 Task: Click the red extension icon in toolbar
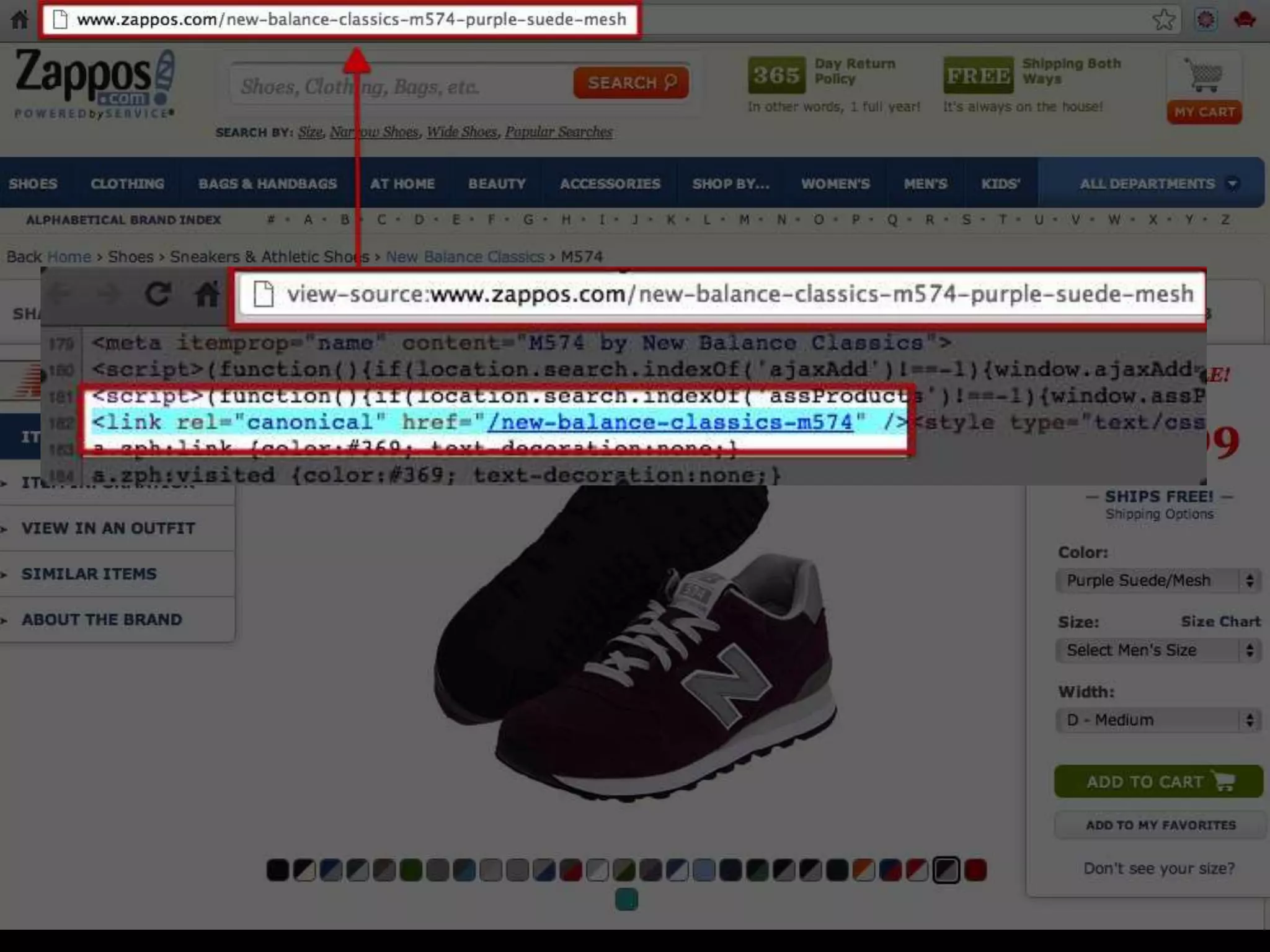[1244, 20]
